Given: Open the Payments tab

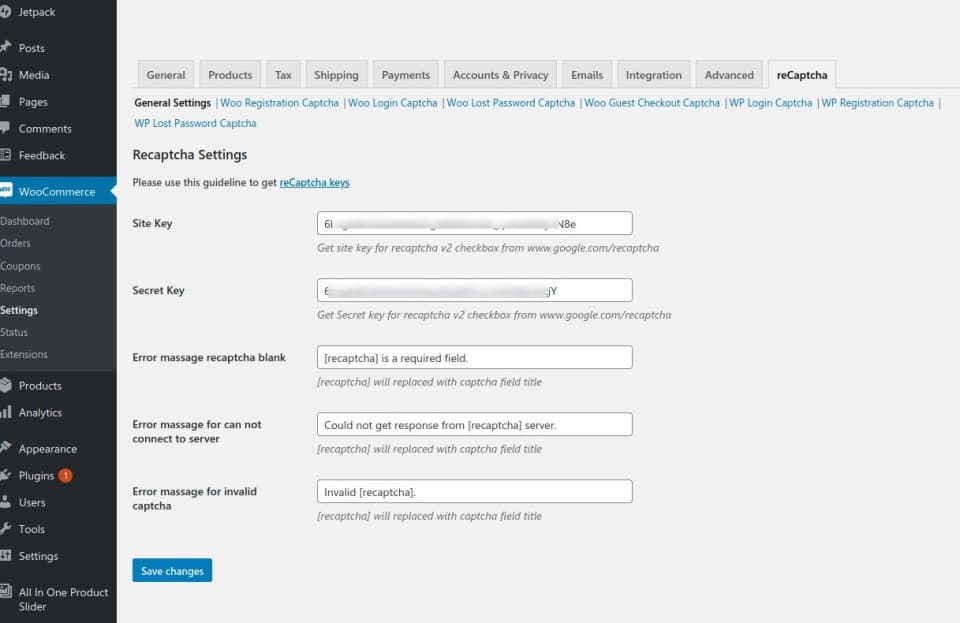Looking at the screenshot, I should (x=406, y=75).
